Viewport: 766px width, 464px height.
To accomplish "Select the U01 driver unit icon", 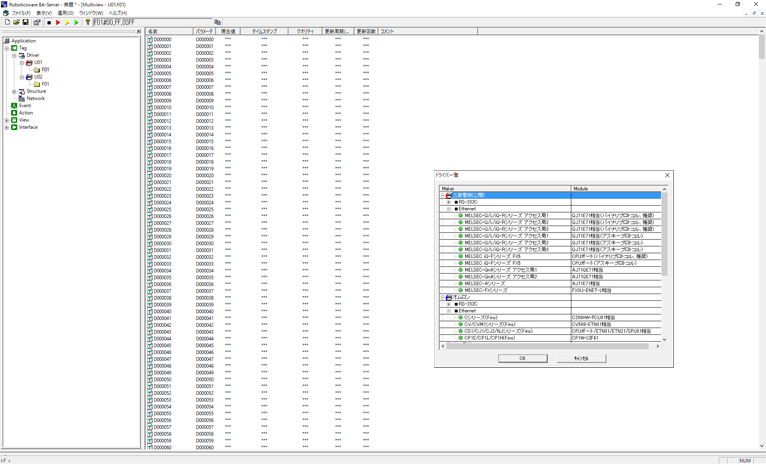I will (29, 63).
